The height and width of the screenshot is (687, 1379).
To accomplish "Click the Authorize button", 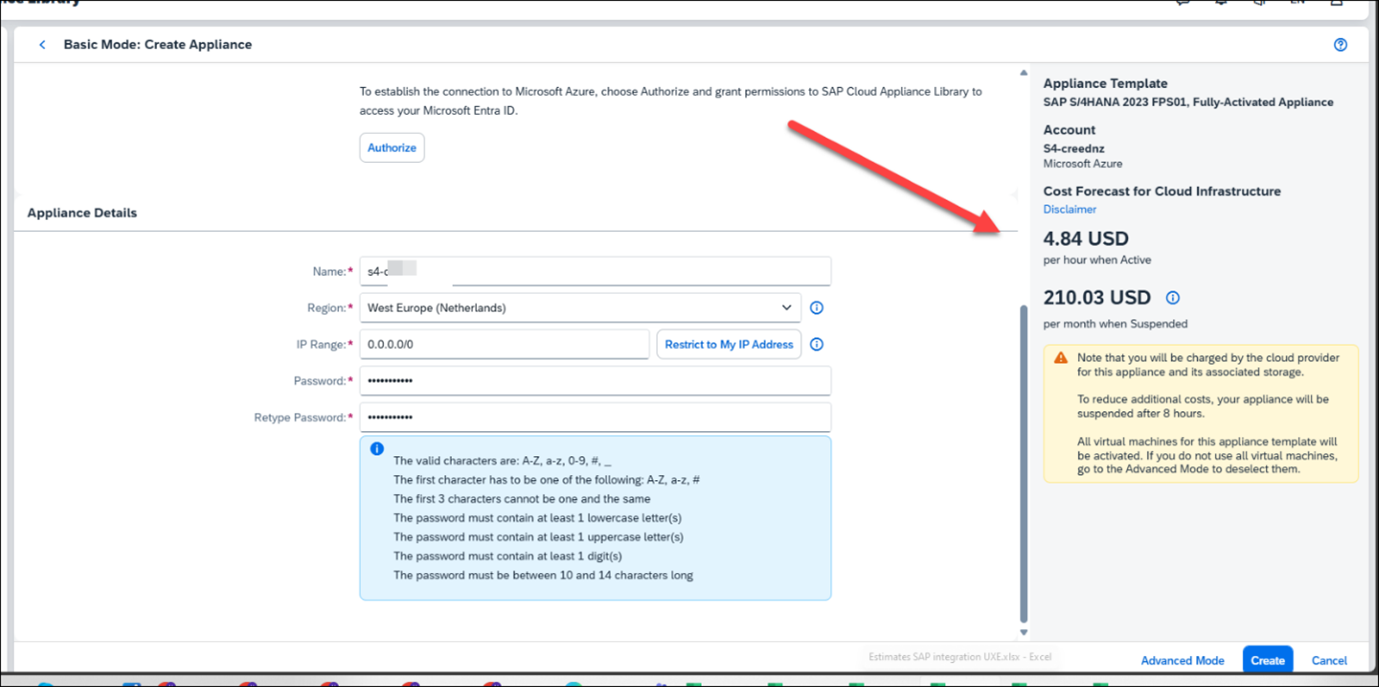I will tap(391, 147).
